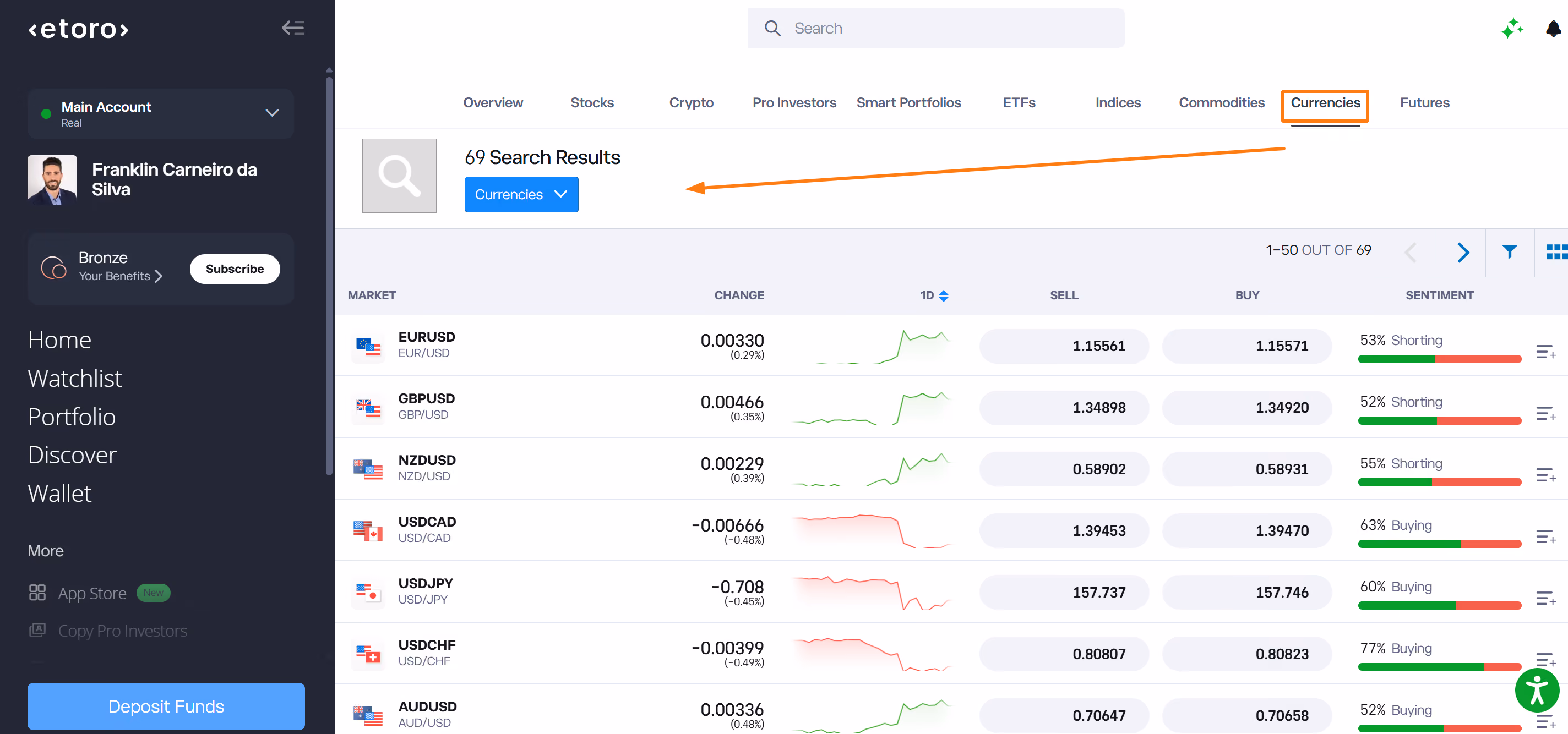Go to previous results page arrow
Image resolution: width=1568 pixels, height=734 pixels.
click(1411, 252)
